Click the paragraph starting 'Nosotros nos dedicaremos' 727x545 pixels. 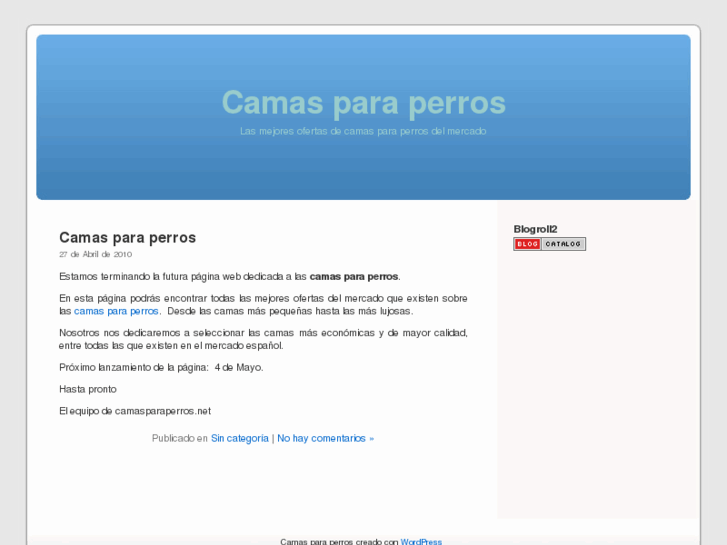tap(263, 339)
